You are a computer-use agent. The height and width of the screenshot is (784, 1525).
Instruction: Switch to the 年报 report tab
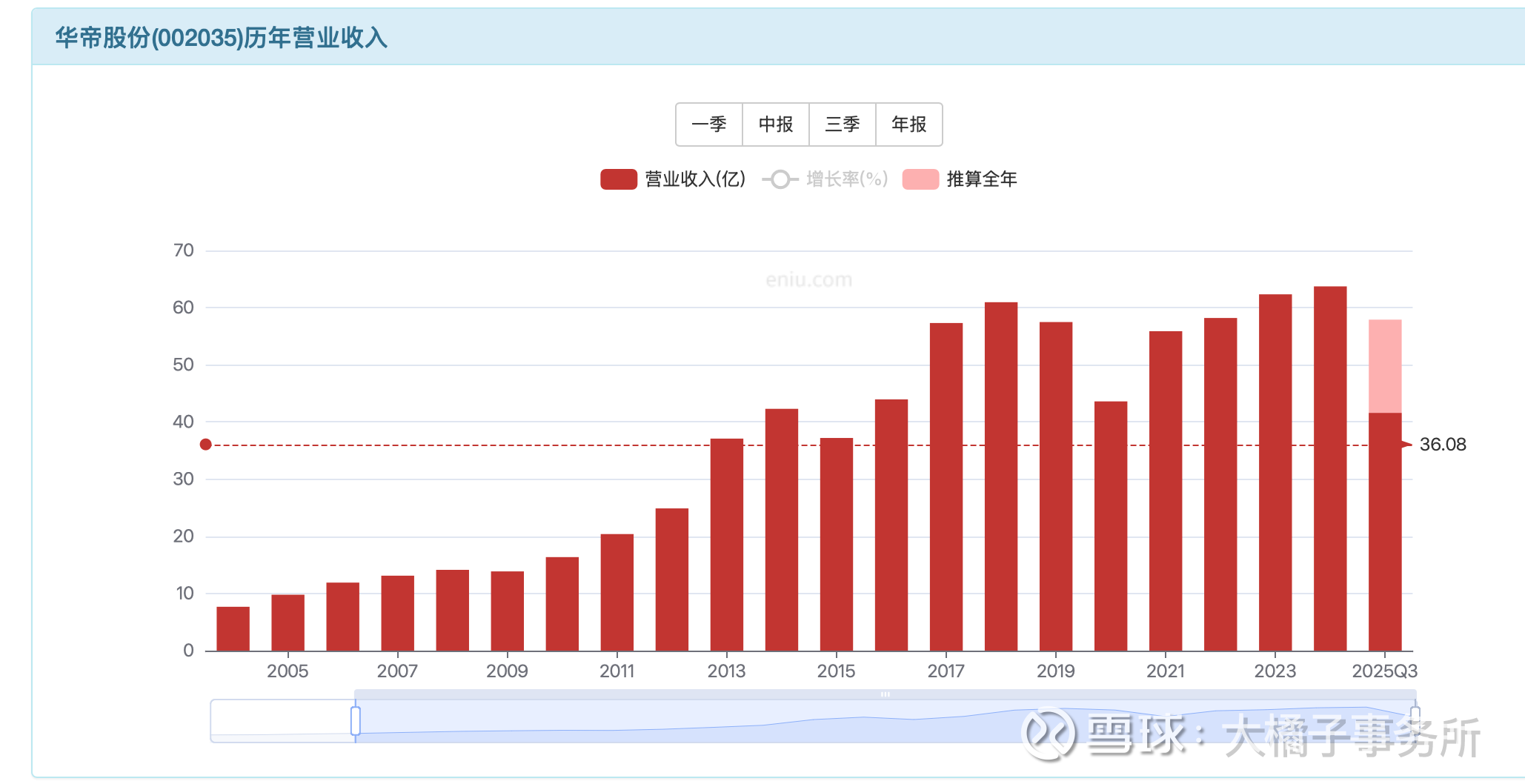[x=909, y=124]
